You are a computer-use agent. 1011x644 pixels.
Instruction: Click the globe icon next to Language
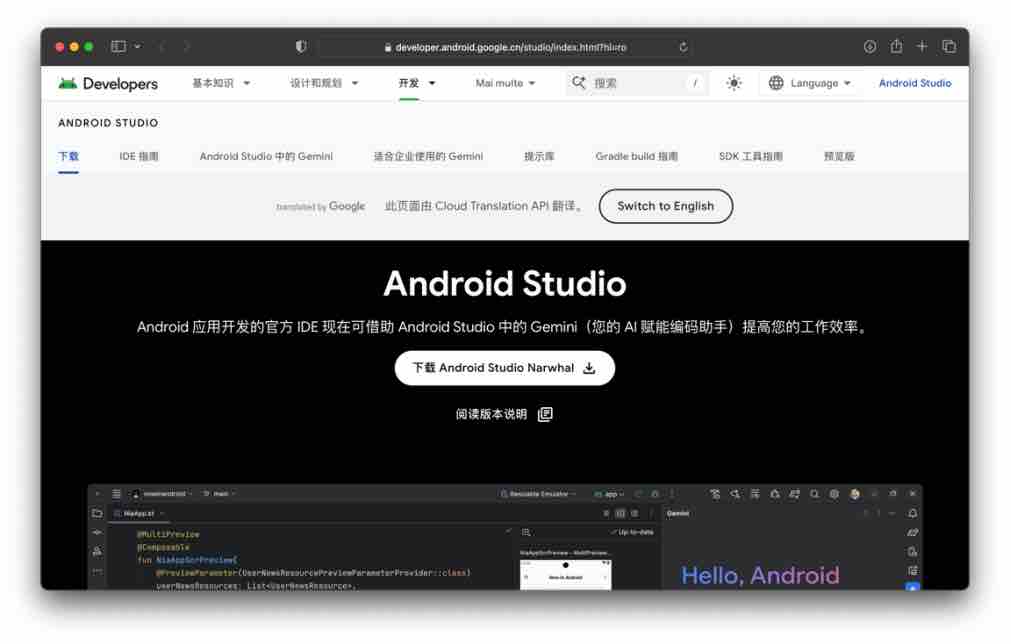tap(777, 83)
